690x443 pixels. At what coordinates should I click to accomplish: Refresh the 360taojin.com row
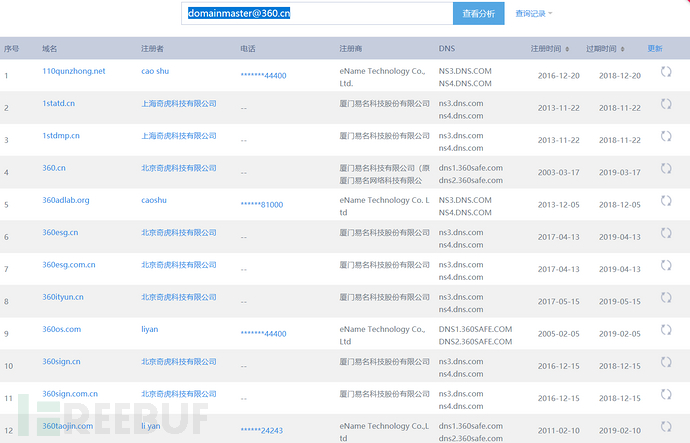[x=666, y=426]
